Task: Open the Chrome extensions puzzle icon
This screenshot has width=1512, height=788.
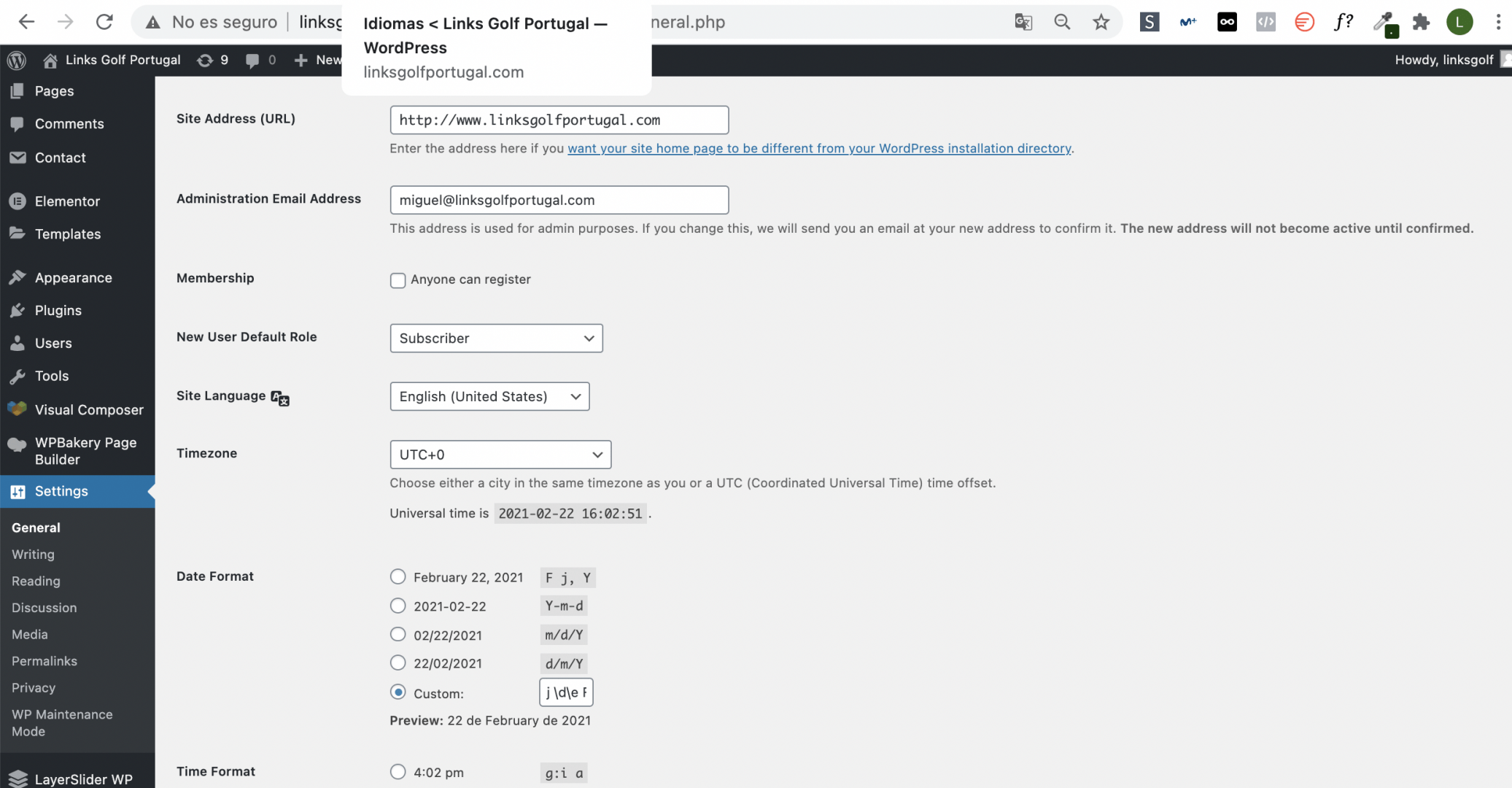Action: pyautogui.click(x=1420, y=22)
